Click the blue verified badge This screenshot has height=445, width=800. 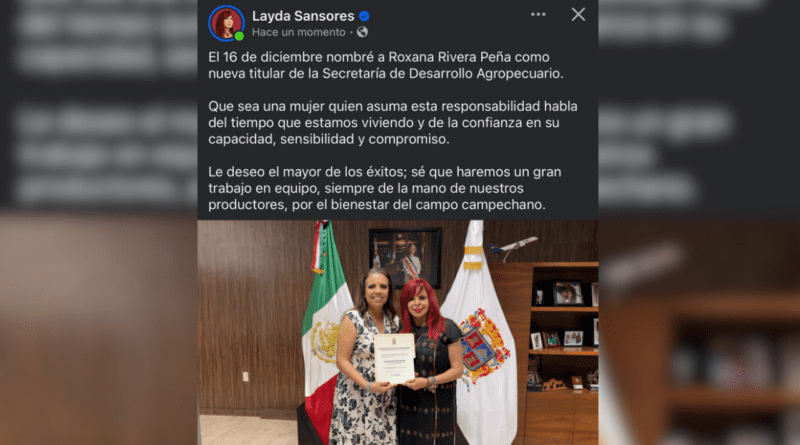[x=364, y=16]
